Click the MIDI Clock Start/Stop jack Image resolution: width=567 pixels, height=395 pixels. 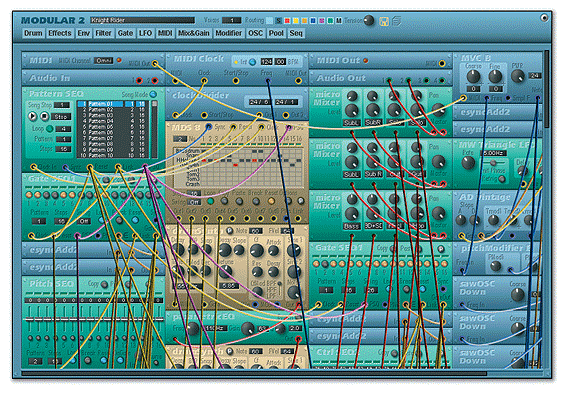(236, 81)
